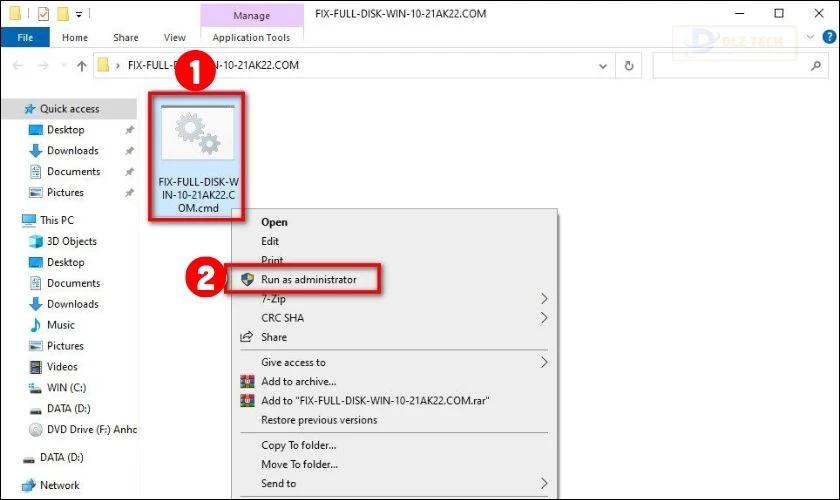This screenshot has width=840, height=500.
Task: Click the Manage contextual tab
Action: [251, 16]
